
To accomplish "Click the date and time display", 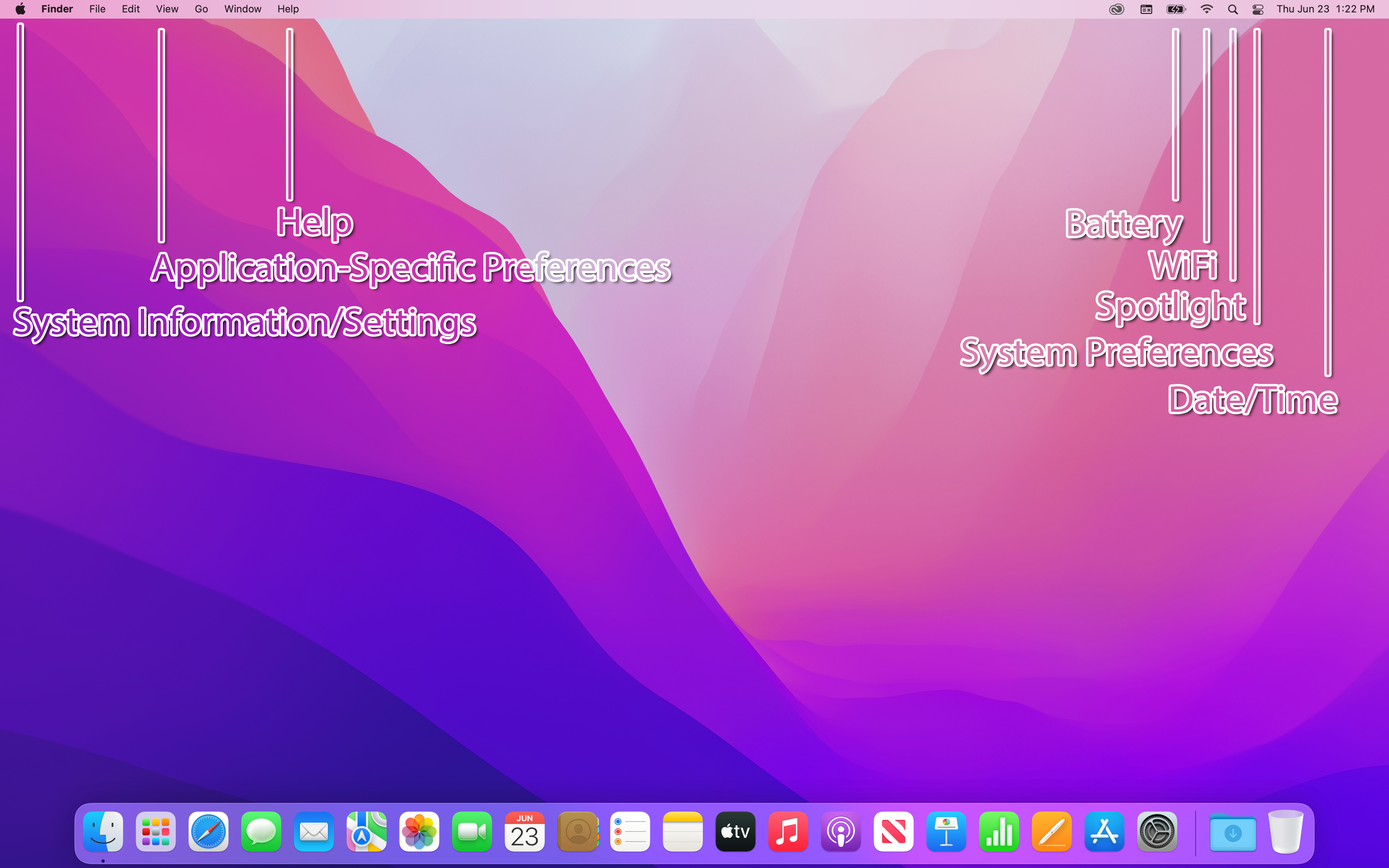I will (1325, 9).
